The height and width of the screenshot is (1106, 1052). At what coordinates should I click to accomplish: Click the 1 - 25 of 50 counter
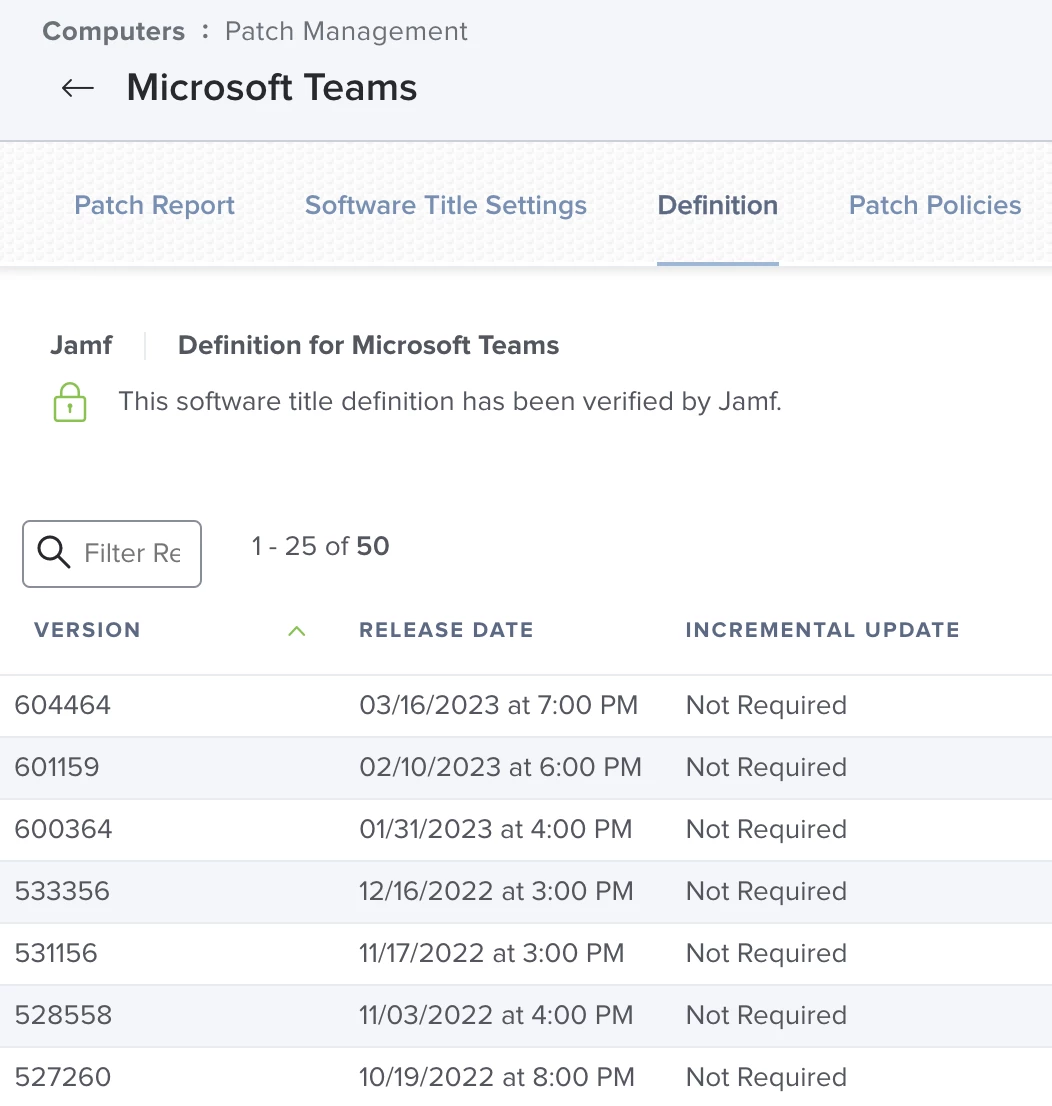click(x=320, y=547)
